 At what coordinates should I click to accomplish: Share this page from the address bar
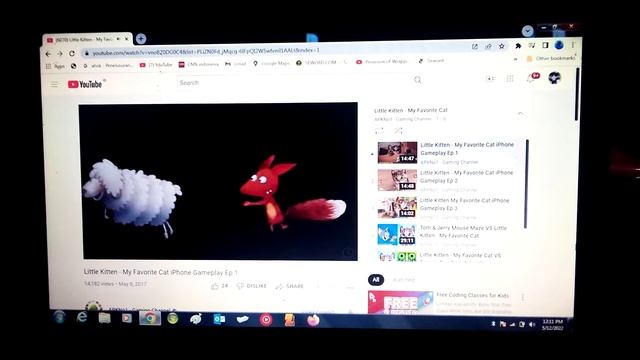488,46
